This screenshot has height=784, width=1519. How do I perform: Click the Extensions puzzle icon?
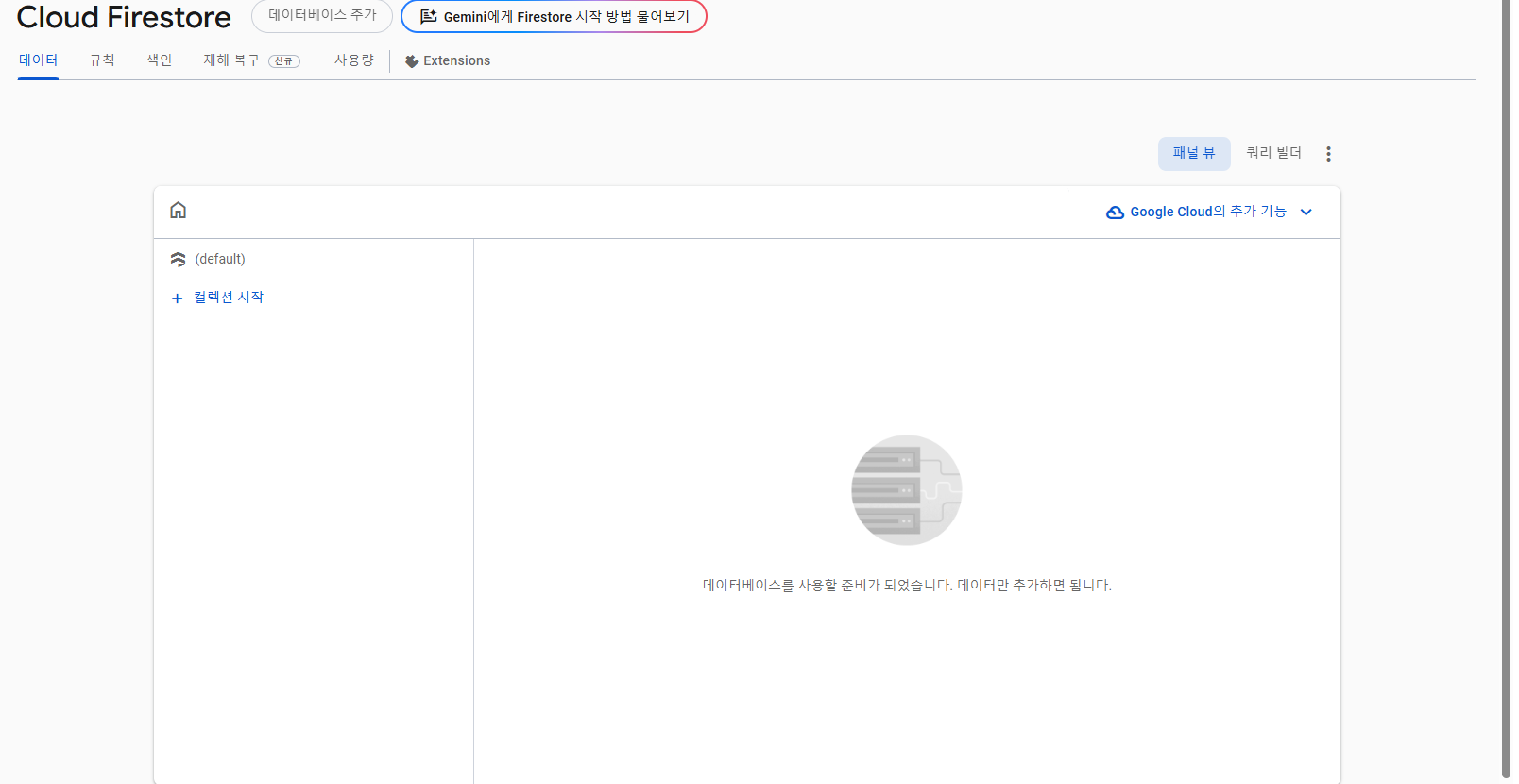tap(412, 61)
